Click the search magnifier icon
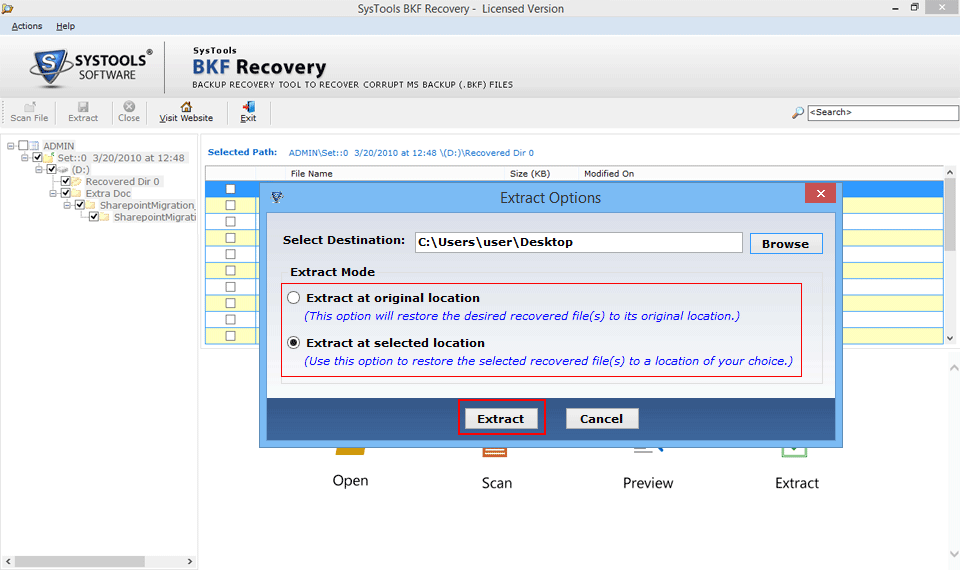The image size is (960, 570). point(797,113)
